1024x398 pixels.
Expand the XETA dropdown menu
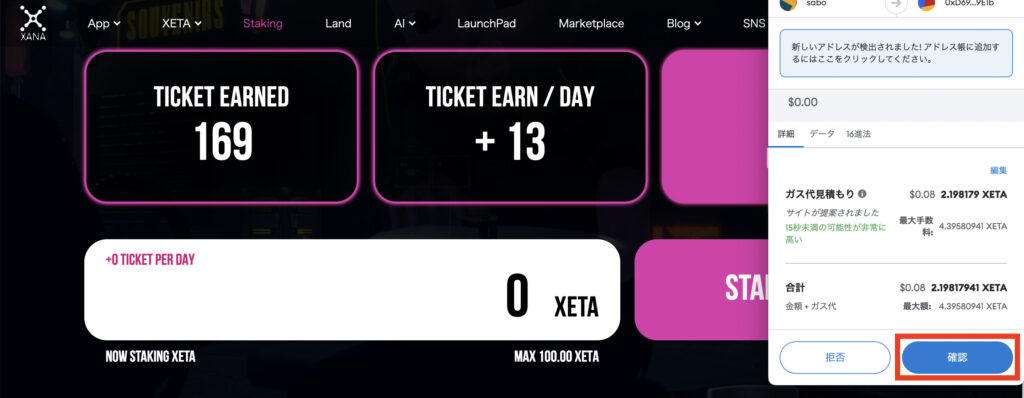(182, 24)
